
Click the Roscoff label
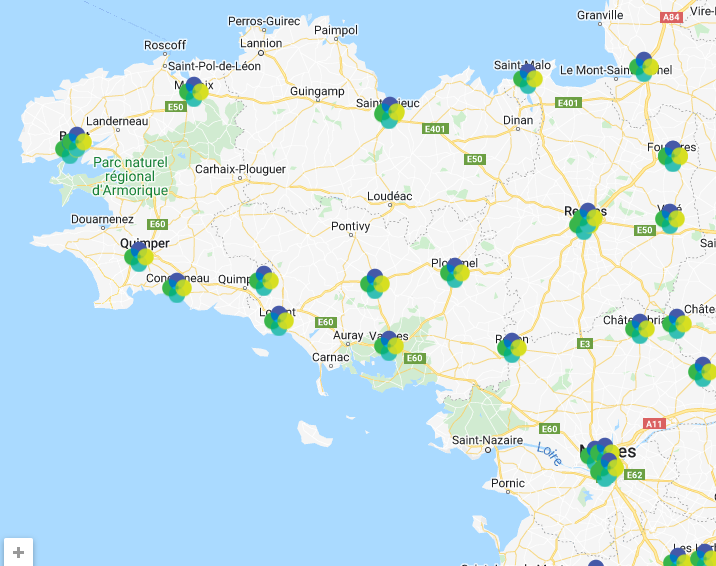[165, 45]
